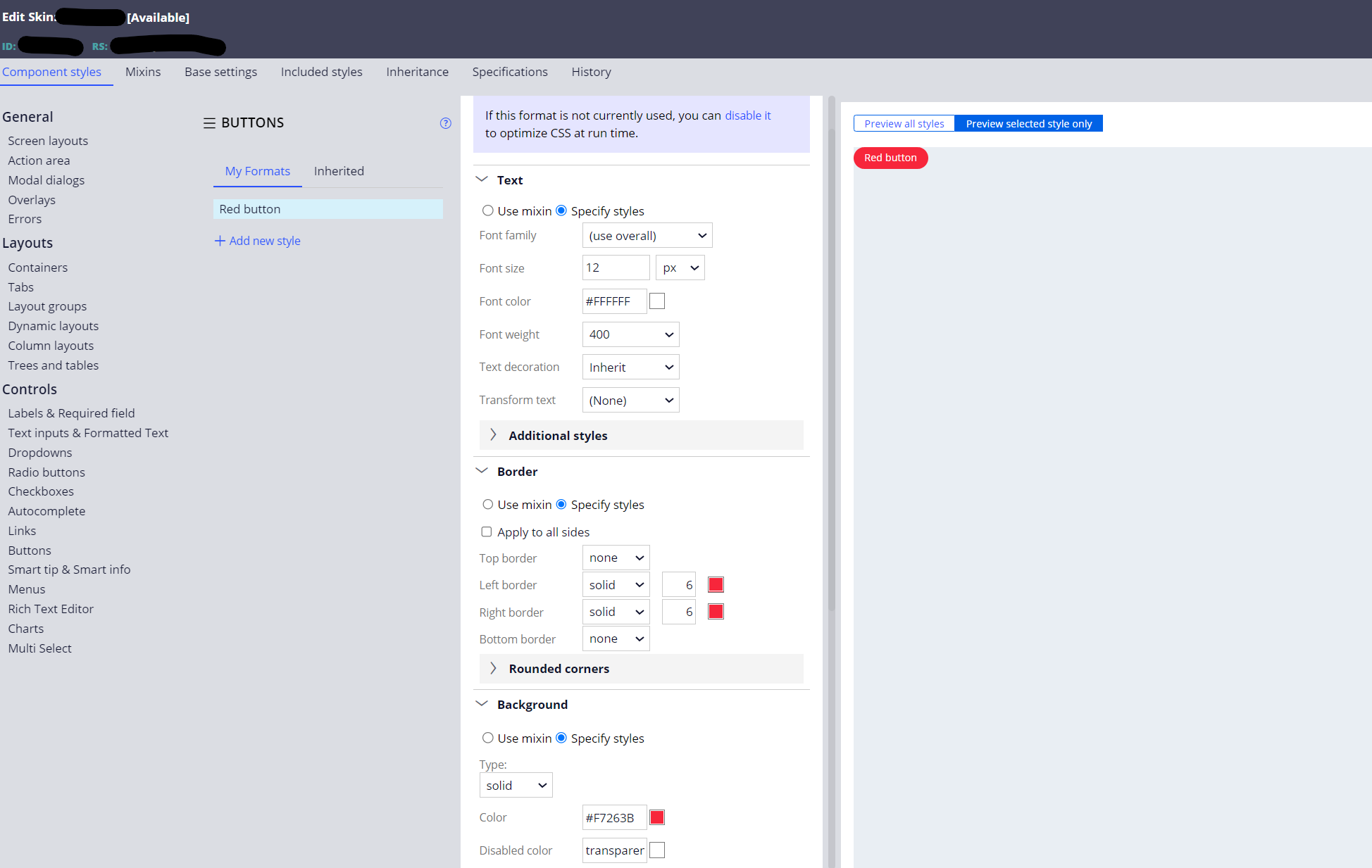
Task: Open the Inheritance tab
Action: pos(417,72)
